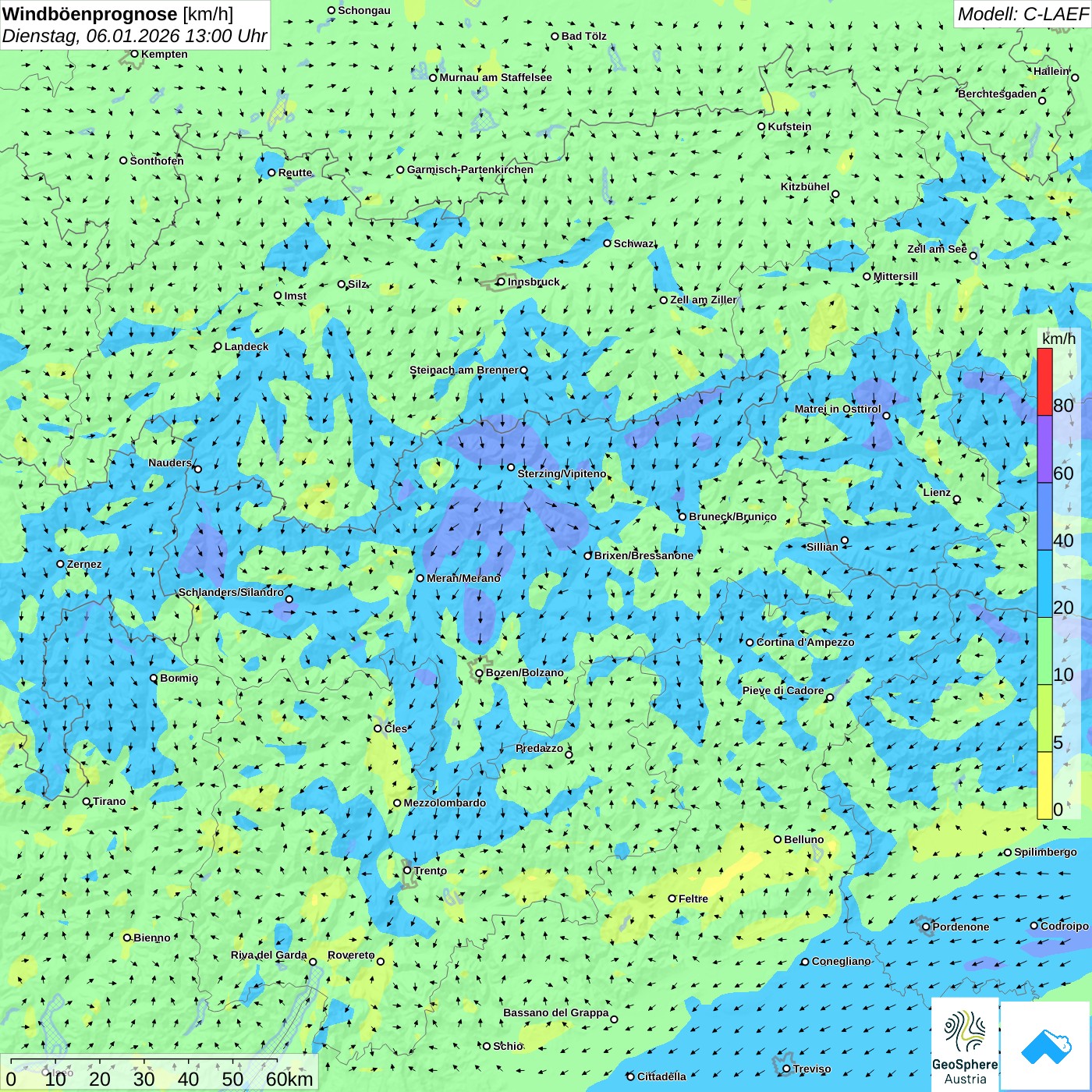The width and height of the screenshot is (1092, 1092).
Task: Click the 'Bassano del Grappa' label
Action: pos(556,1012)
